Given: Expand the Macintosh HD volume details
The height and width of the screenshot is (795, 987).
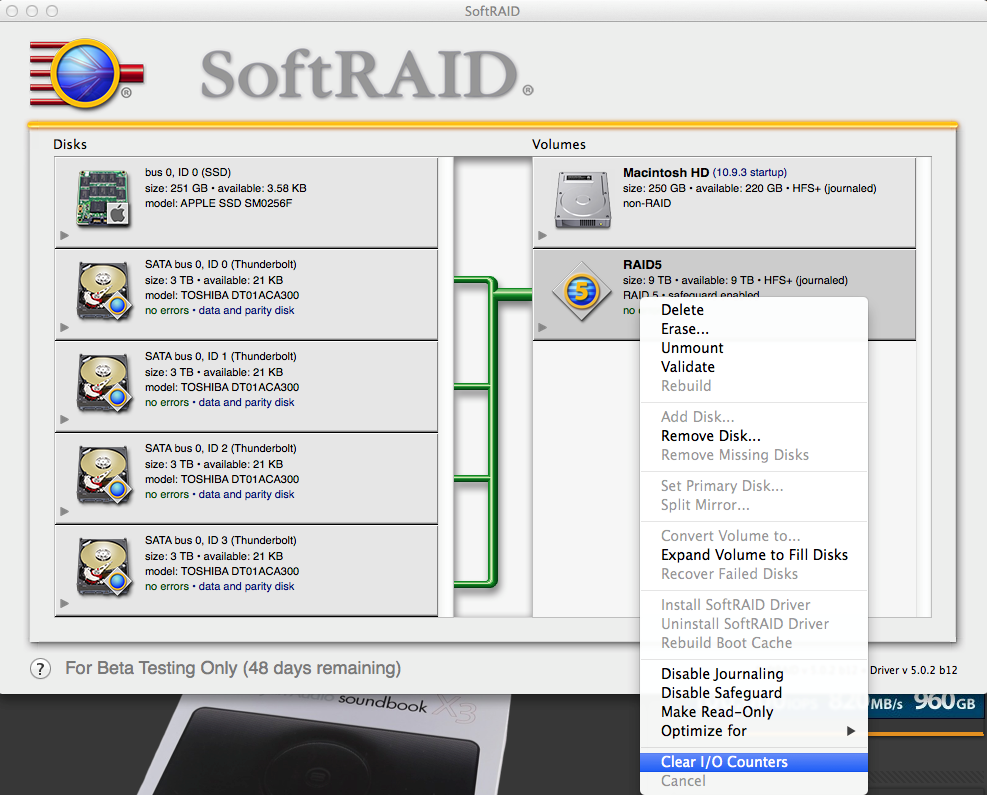Looking at the screenshot, I should (x=542, y=236).
